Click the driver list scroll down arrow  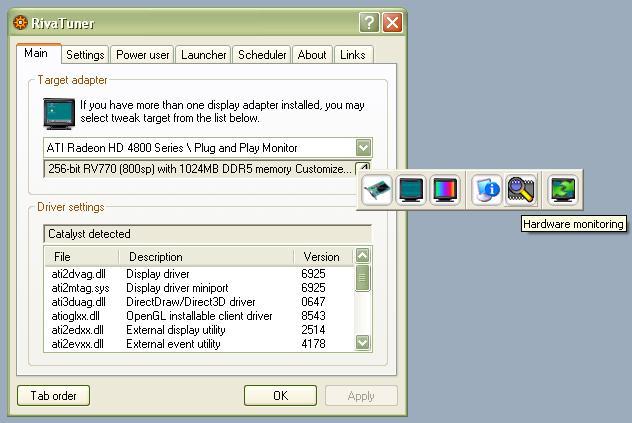tap(362, 343)
